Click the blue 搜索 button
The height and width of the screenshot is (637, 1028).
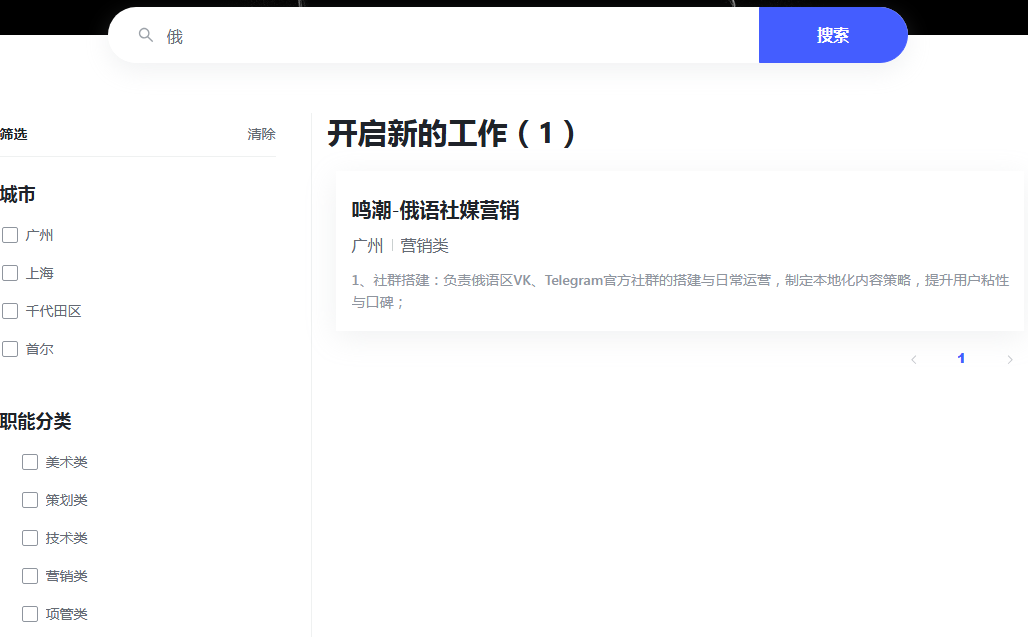[833, 35]
